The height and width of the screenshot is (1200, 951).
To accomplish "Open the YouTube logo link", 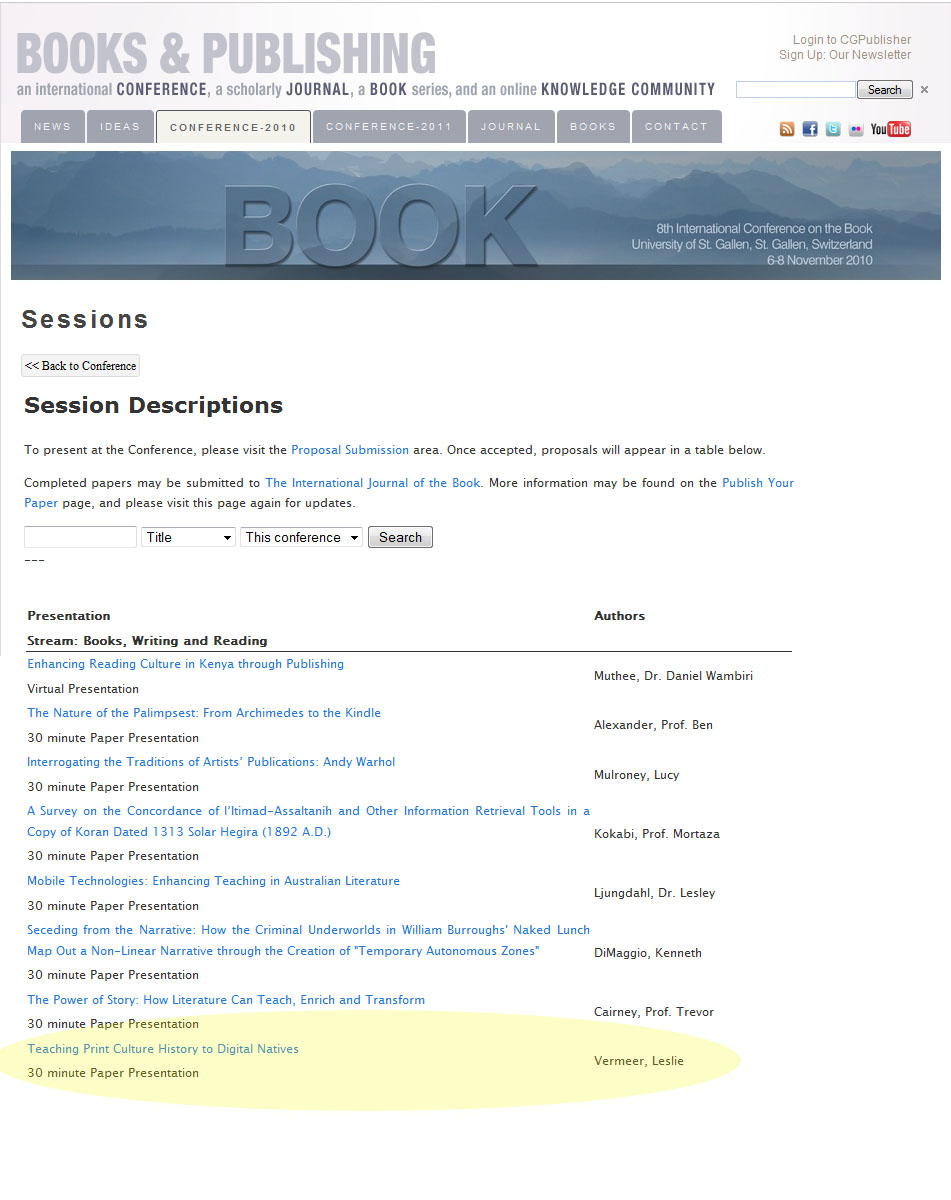I will [890, 129].
